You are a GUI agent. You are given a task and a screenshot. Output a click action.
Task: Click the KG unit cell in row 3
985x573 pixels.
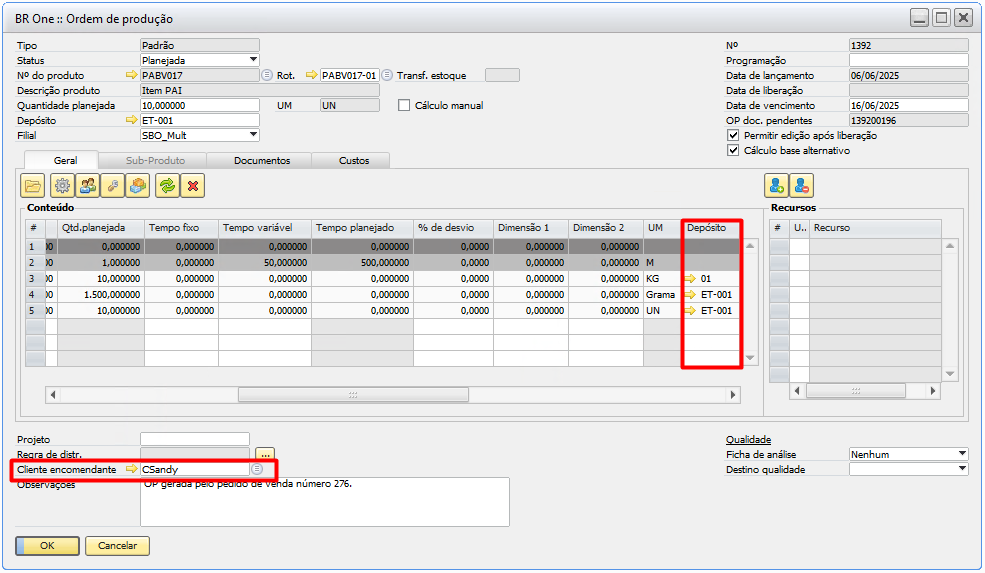[663, 278]
